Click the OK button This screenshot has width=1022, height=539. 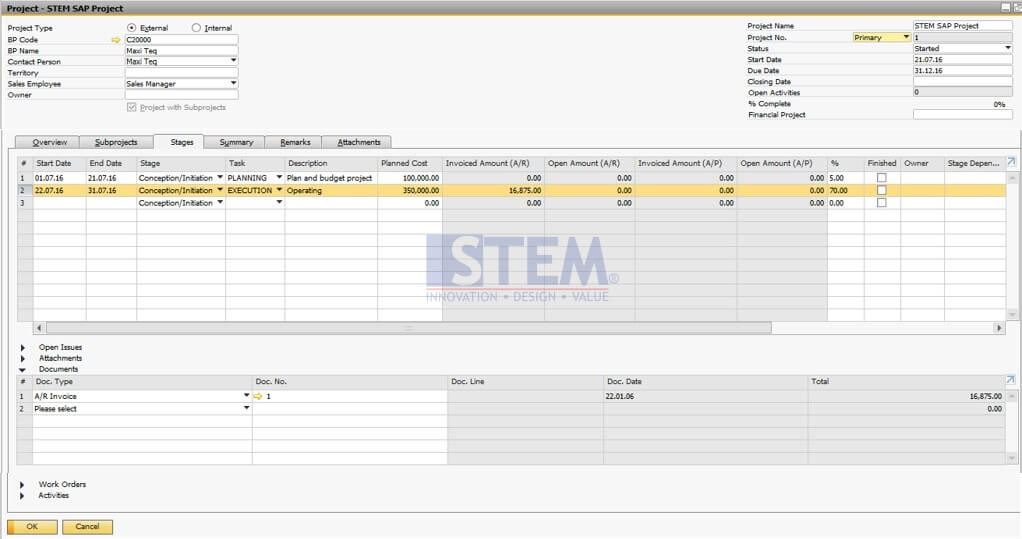32,527
